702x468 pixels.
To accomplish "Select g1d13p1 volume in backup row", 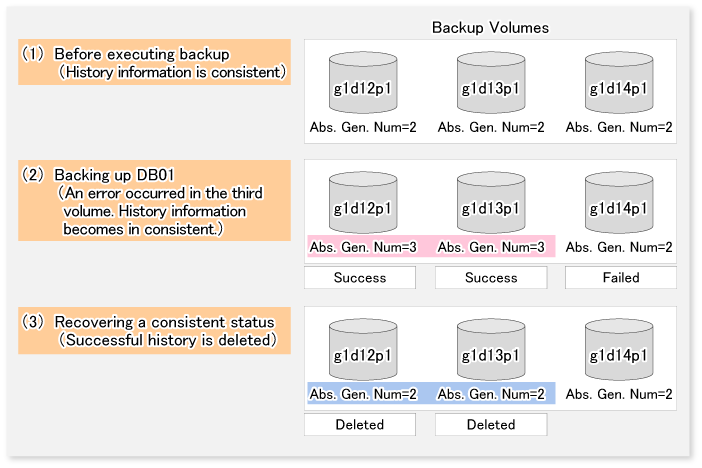I will tap(491, 205).
